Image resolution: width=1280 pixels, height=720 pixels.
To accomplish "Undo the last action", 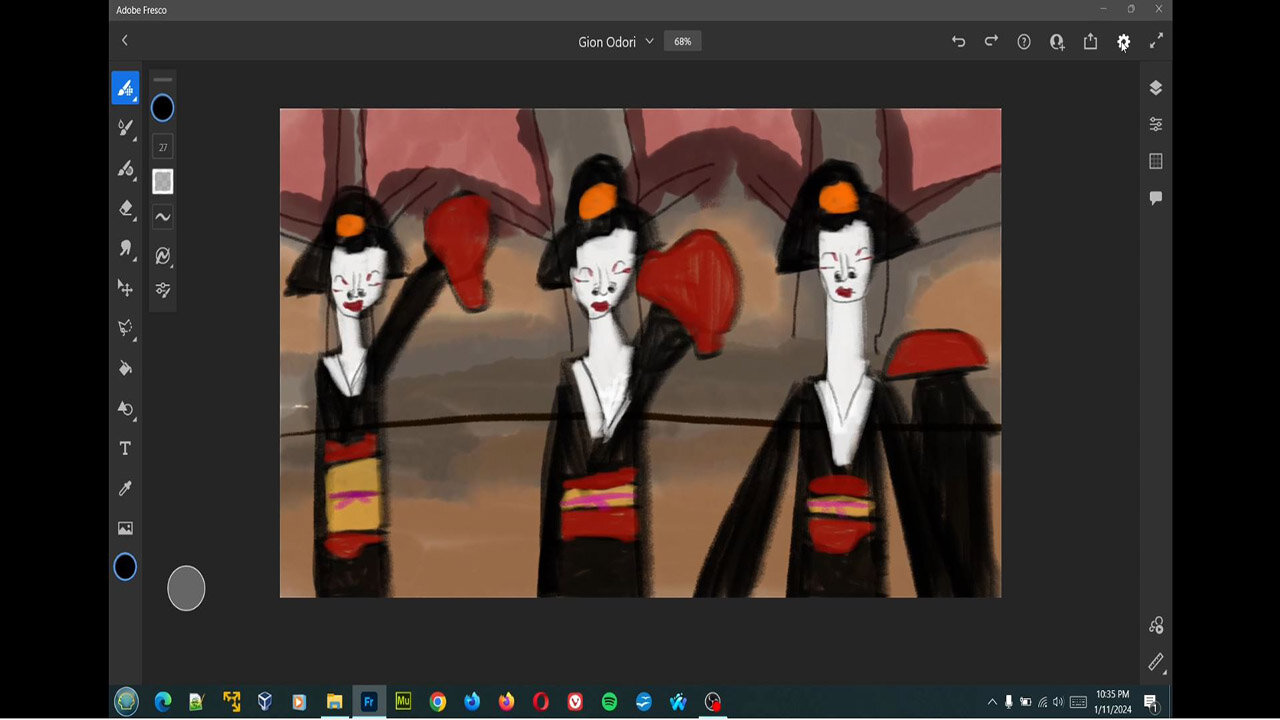I will 958,42.
